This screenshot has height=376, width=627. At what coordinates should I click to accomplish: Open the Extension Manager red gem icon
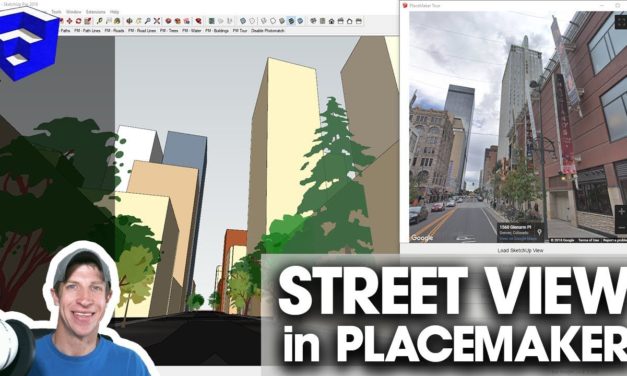[198, 21]
